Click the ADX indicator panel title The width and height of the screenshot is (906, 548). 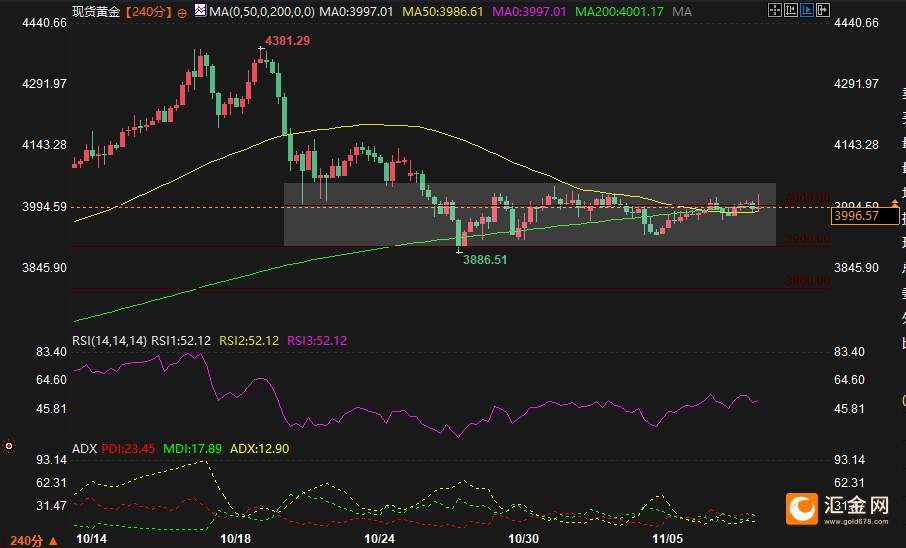tap(84, 449)
